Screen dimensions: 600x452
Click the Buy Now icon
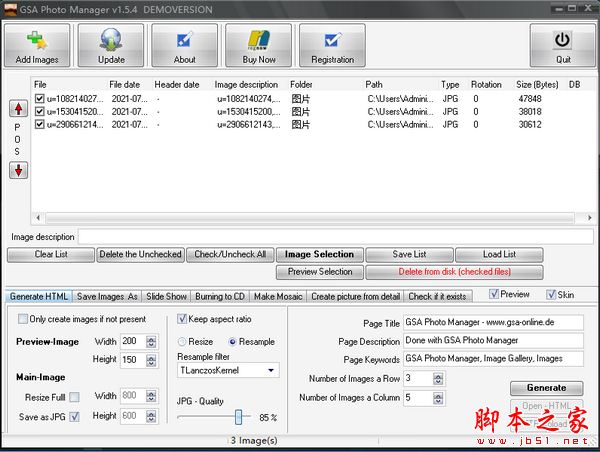pyautogui.click(x=258, y=41)
